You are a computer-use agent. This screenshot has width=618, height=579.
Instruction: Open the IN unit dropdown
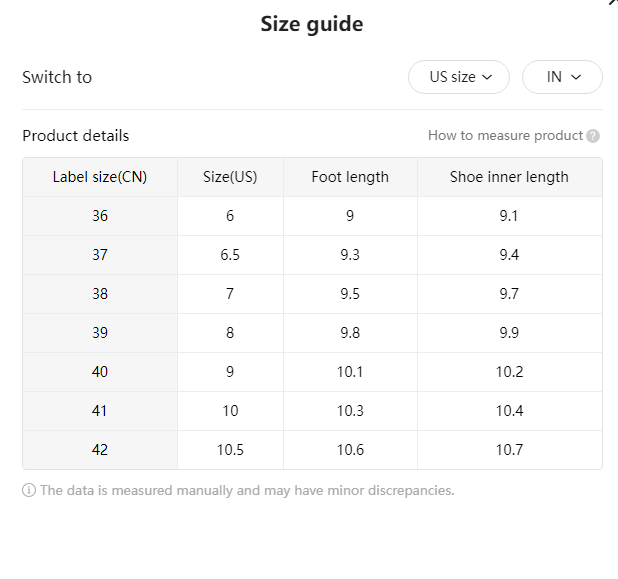562,77
